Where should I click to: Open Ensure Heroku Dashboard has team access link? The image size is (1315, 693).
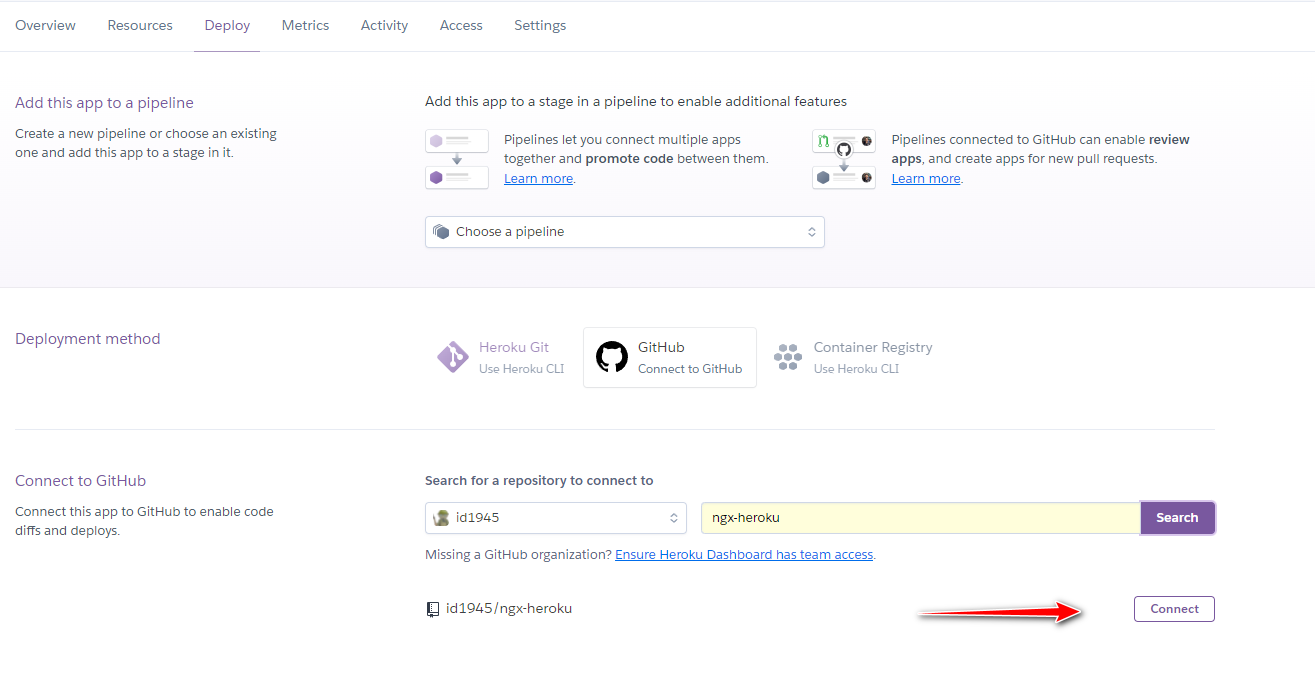(x=744, y=554)
